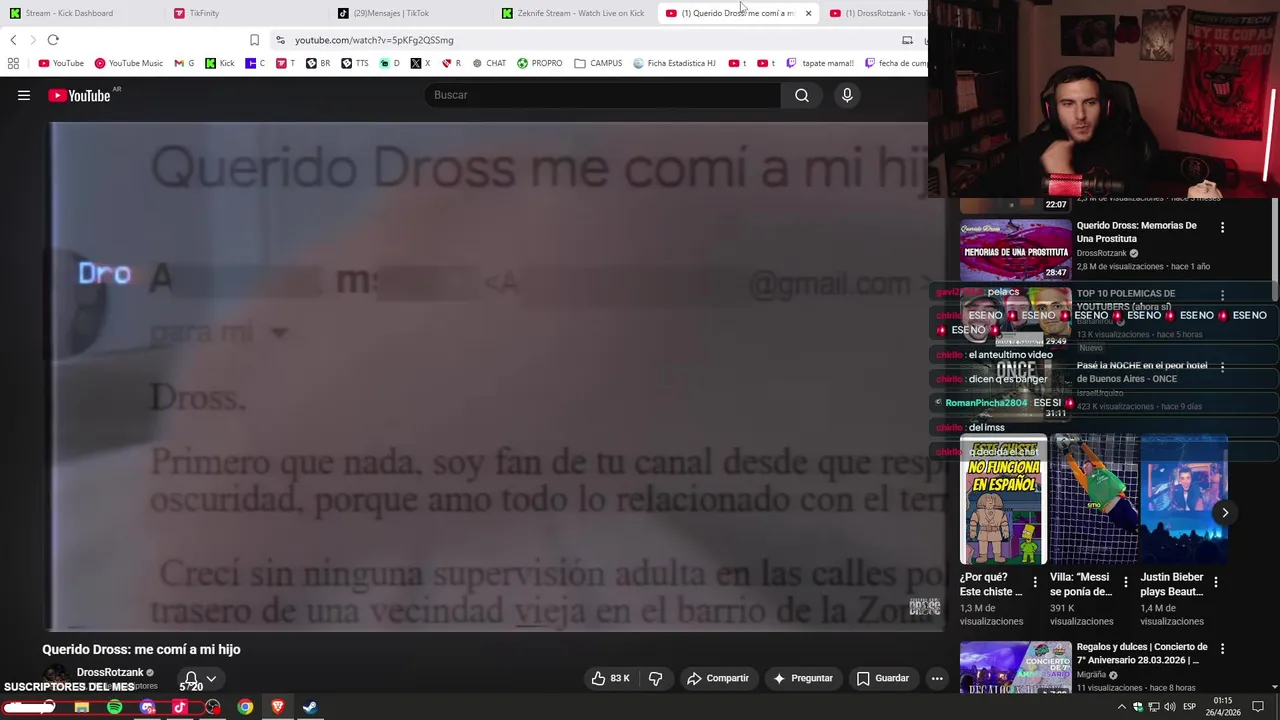The image size is (1280, 720).
Task: Save video with Guardar button
Action: (x=882, y=678)
